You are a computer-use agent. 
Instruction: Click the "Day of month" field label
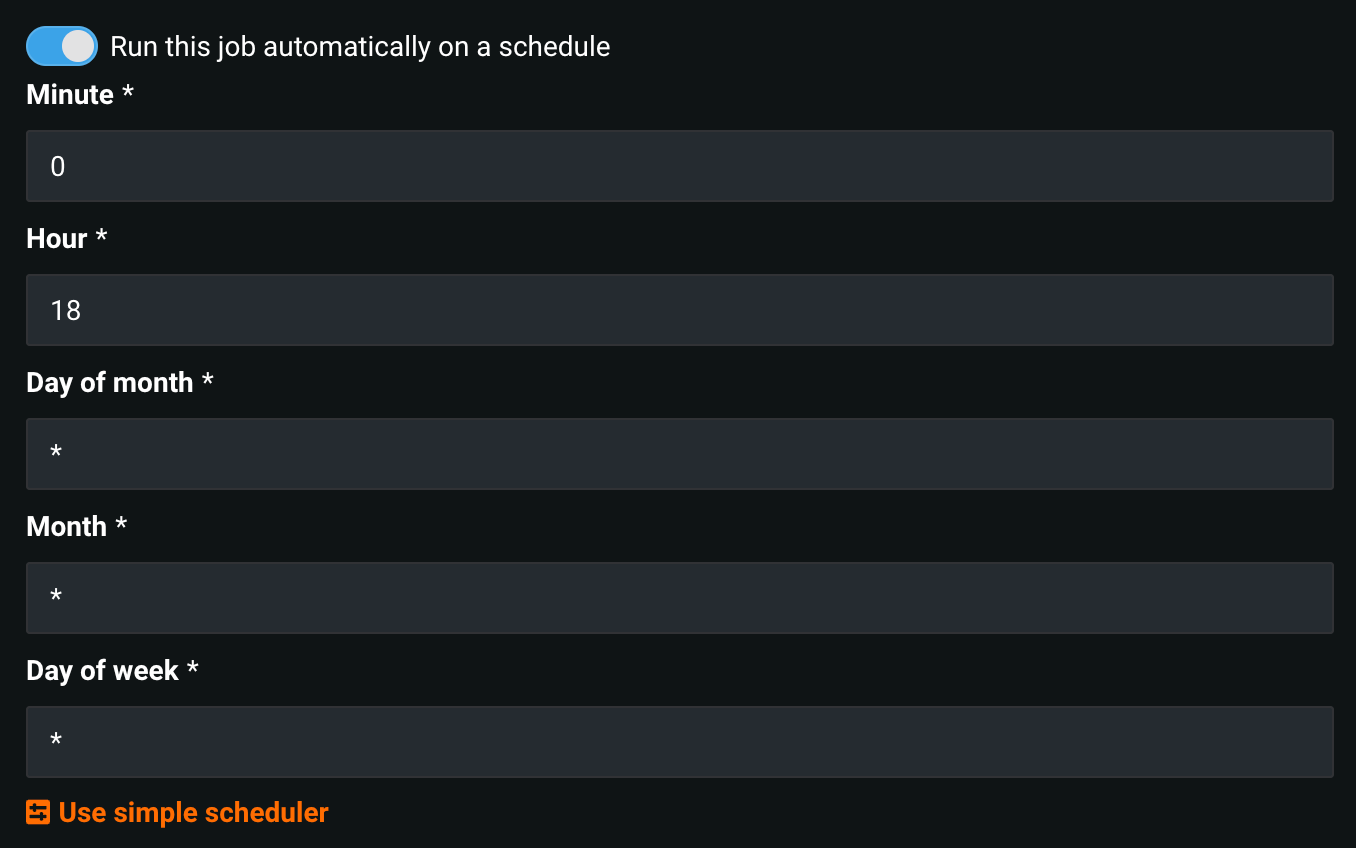point(110,382)
